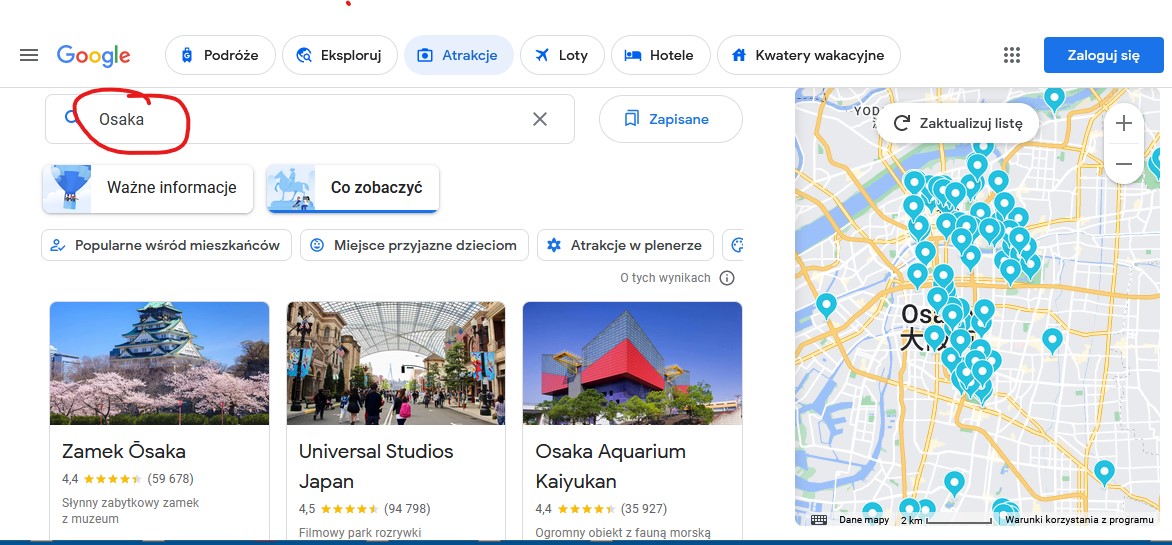1172x545 pixels.
Task: Click the Filmowy park rozrywki description
Action: click(x=360, y=533)
